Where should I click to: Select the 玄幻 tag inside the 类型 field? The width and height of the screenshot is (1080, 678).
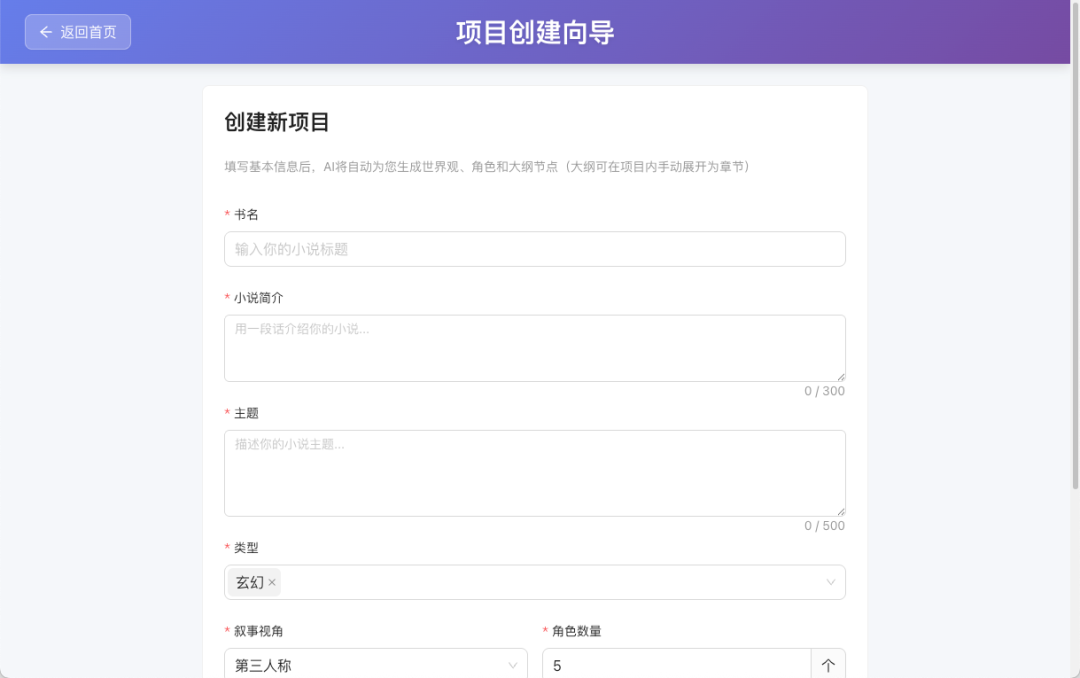pos(249,581)
